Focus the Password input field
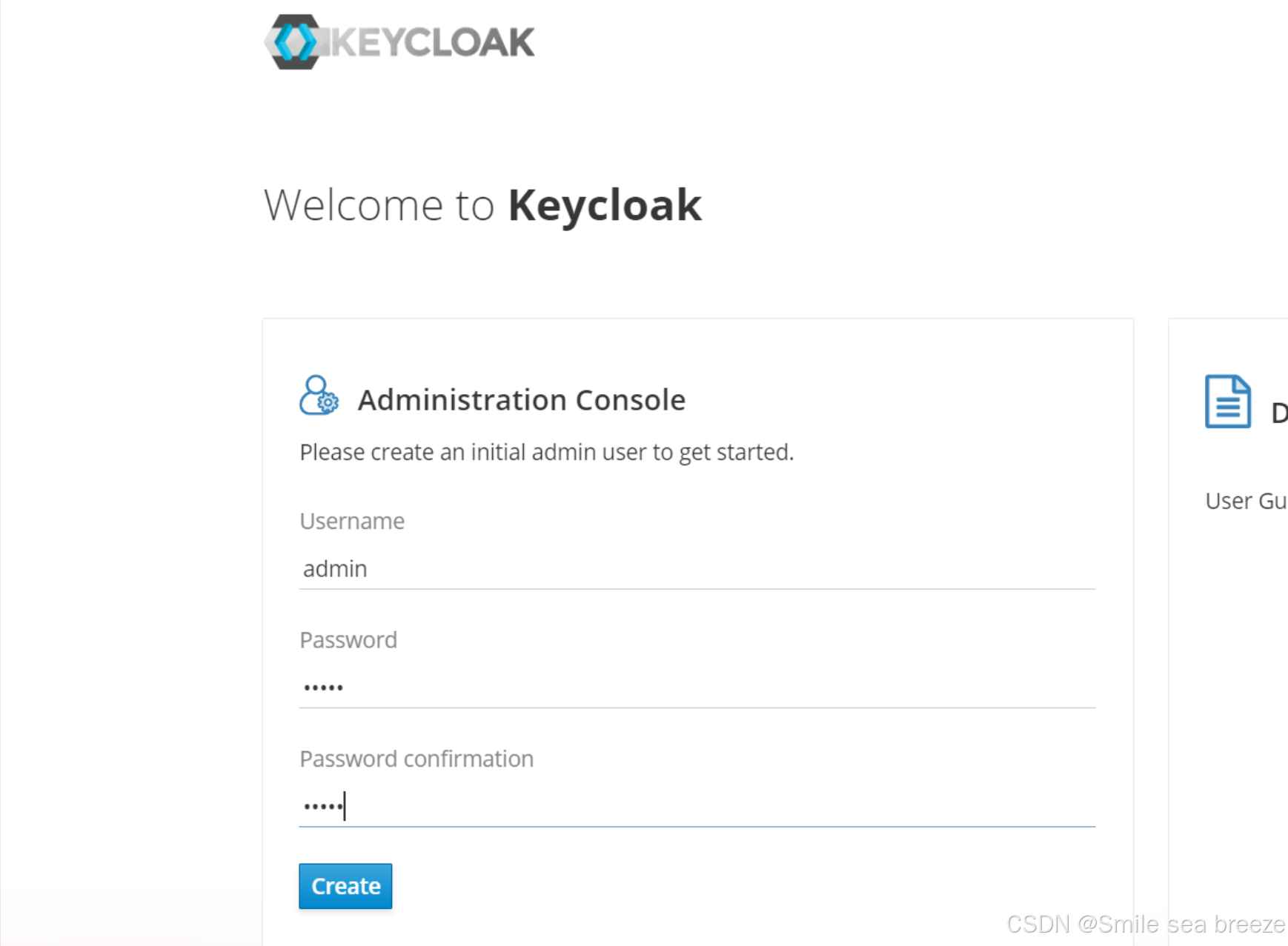 697,687
